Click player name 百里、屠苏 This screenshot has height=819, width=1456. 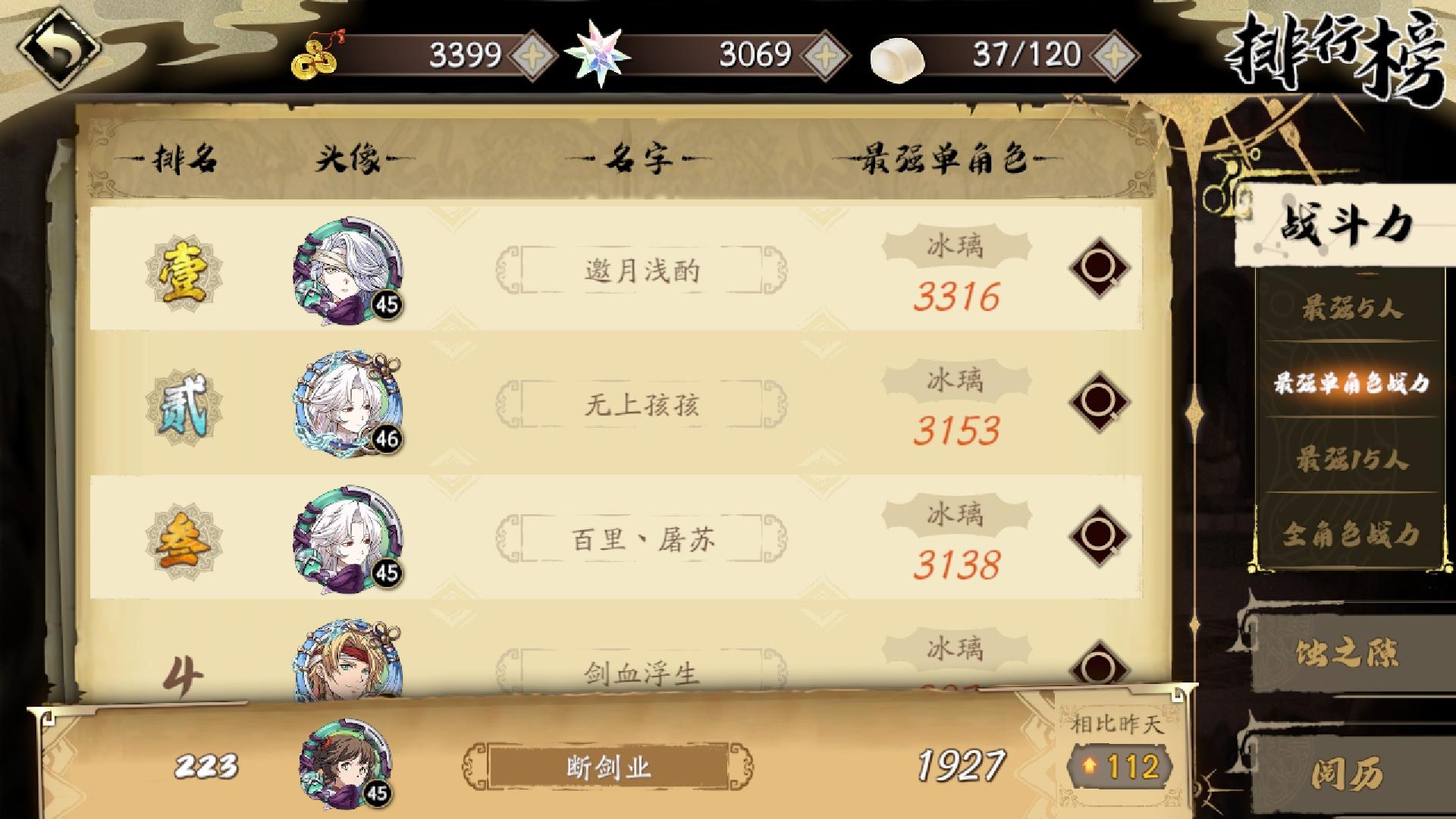point(642,539)
